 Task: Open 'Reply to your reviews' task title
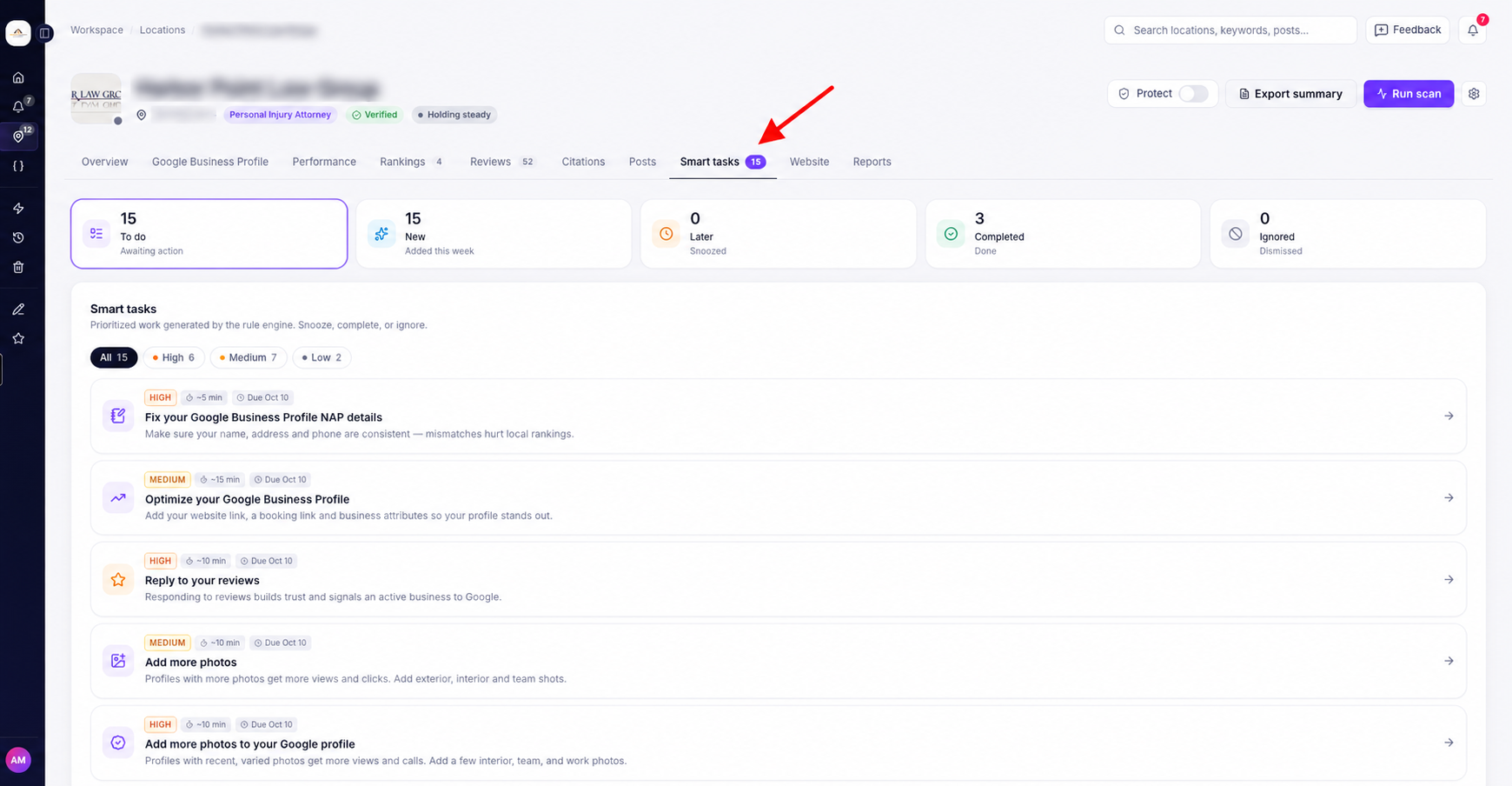click(x=202, y=580)
